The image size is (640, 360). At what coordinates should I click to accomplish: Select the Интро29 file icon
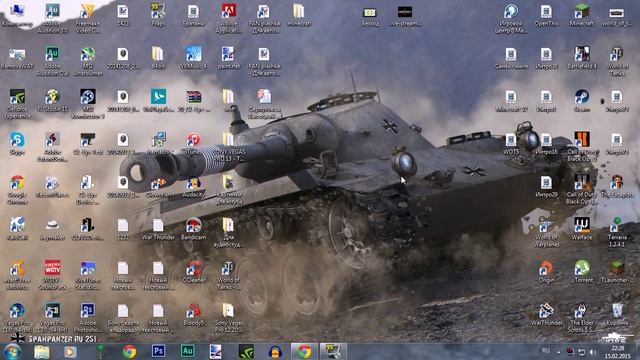[x=546, y=187]
